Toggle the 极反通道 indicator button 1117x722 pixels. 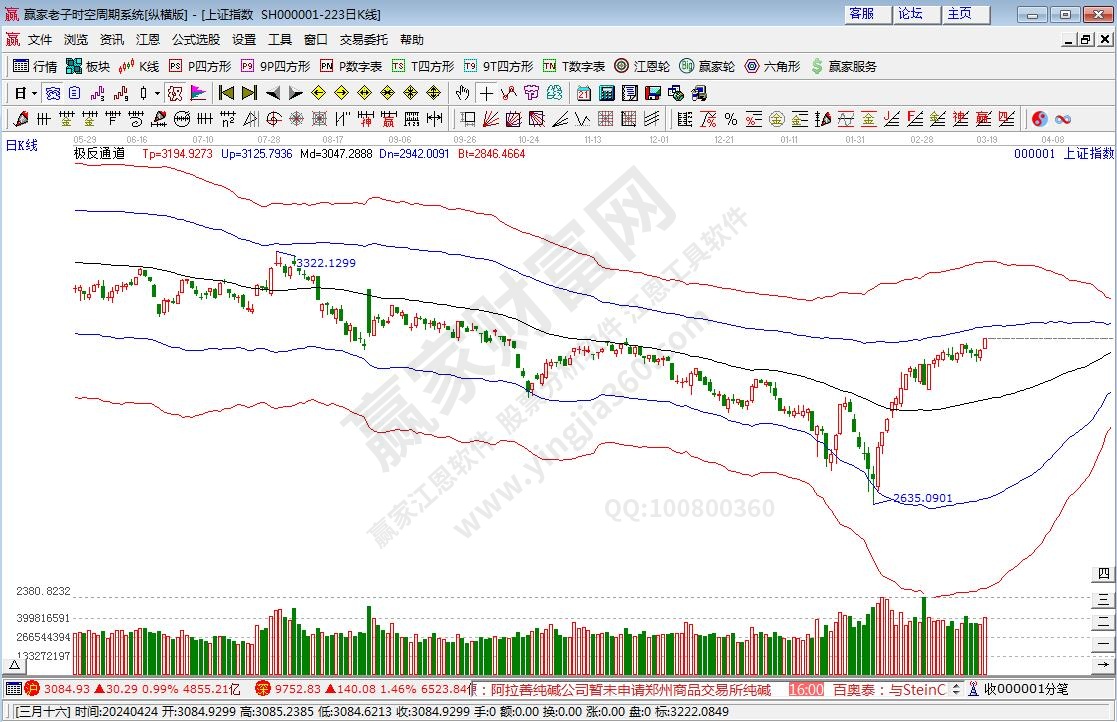pos(99,154)
